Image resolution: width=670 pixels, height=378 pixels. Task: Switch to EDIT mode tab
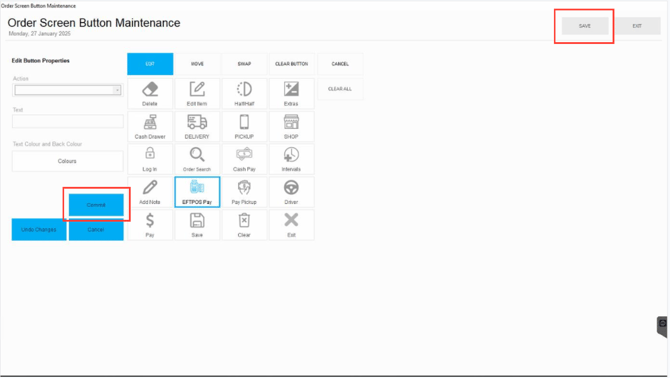coord(150,64)
